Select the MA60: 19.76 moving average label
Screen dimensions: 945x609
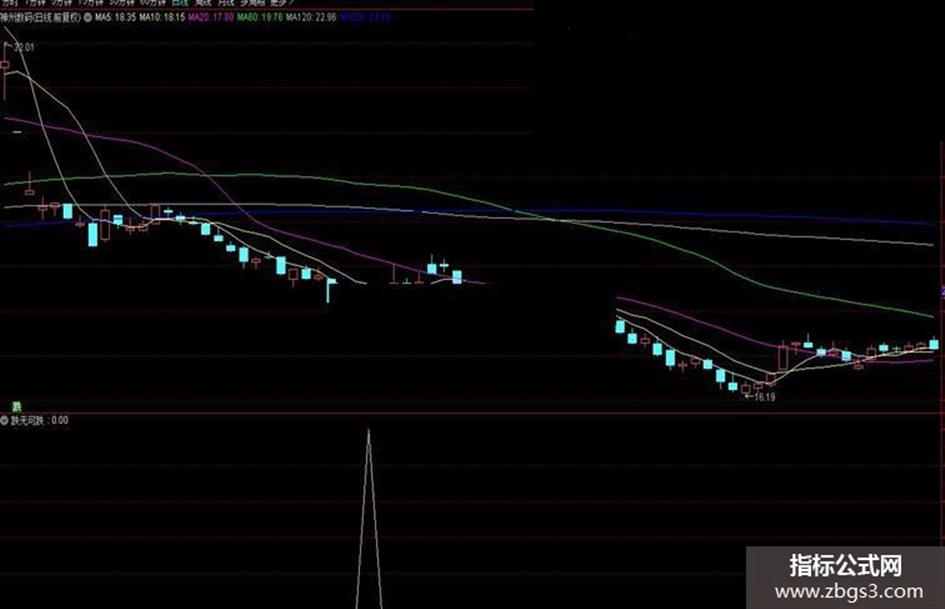[260, 17]
